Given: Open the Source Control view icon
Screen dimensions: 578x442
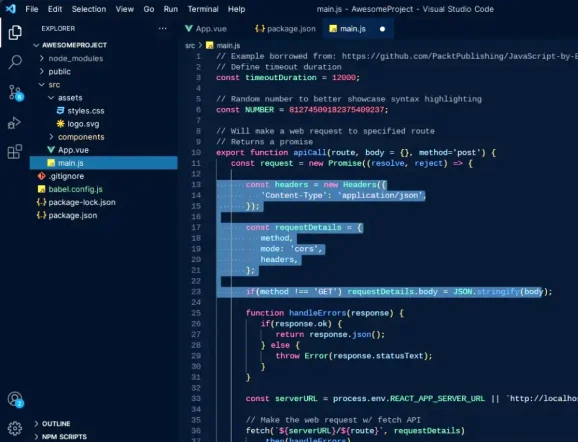Looking at the screenshot, I should (15, 93).
